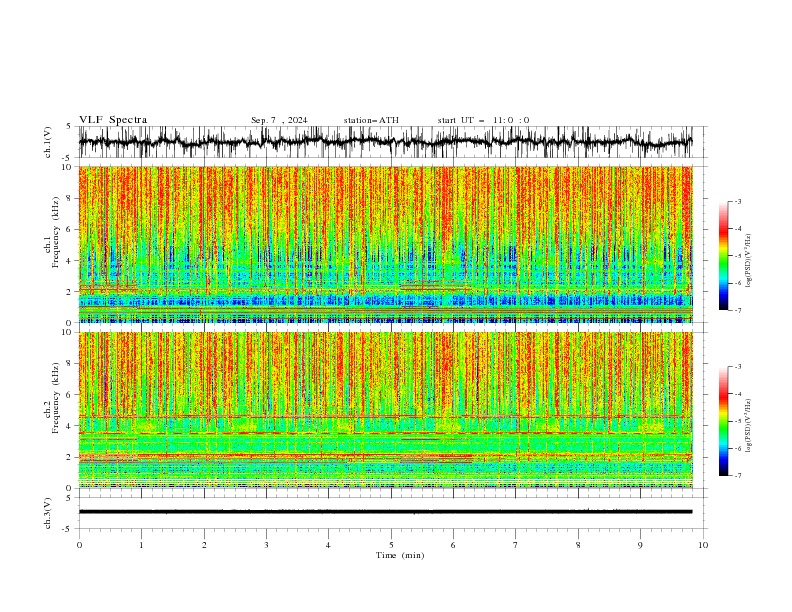Click the ch.1 PSD color bar
This screenshot has height=612, width=792.
click(x=723, y=256)
